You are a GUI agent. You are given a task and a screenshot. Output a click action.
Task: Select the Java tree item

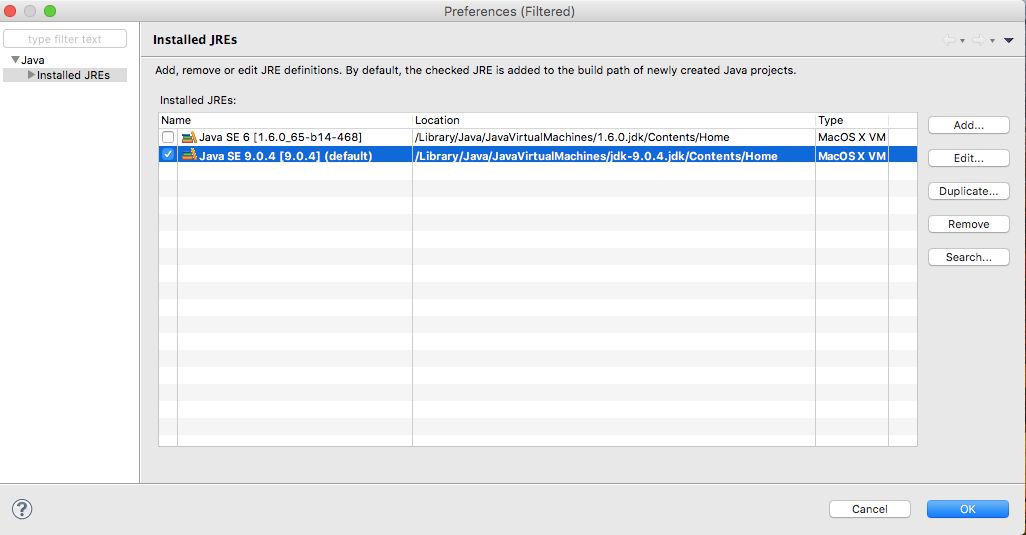point(33,60)
